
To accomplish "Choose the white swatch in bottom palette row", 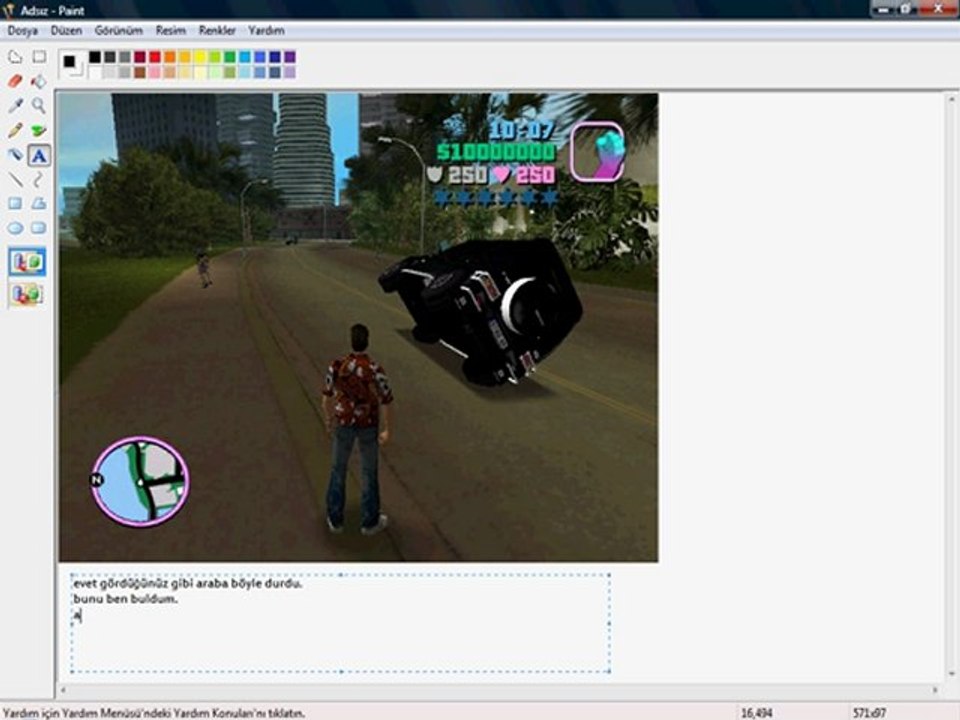I will 95,72.
